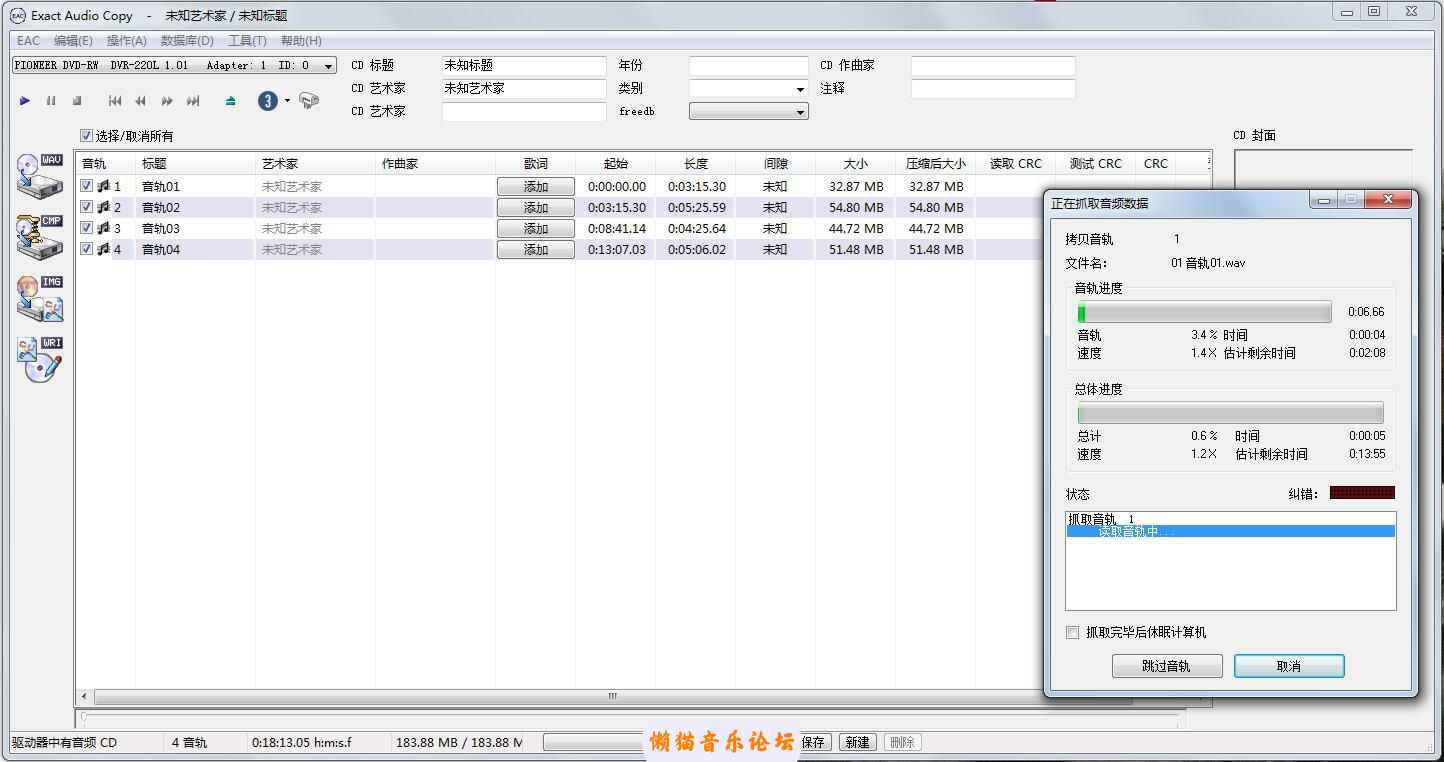Open the freedb dropdown
This screenshot has height=762, width=1444.
tap(749, 111)
